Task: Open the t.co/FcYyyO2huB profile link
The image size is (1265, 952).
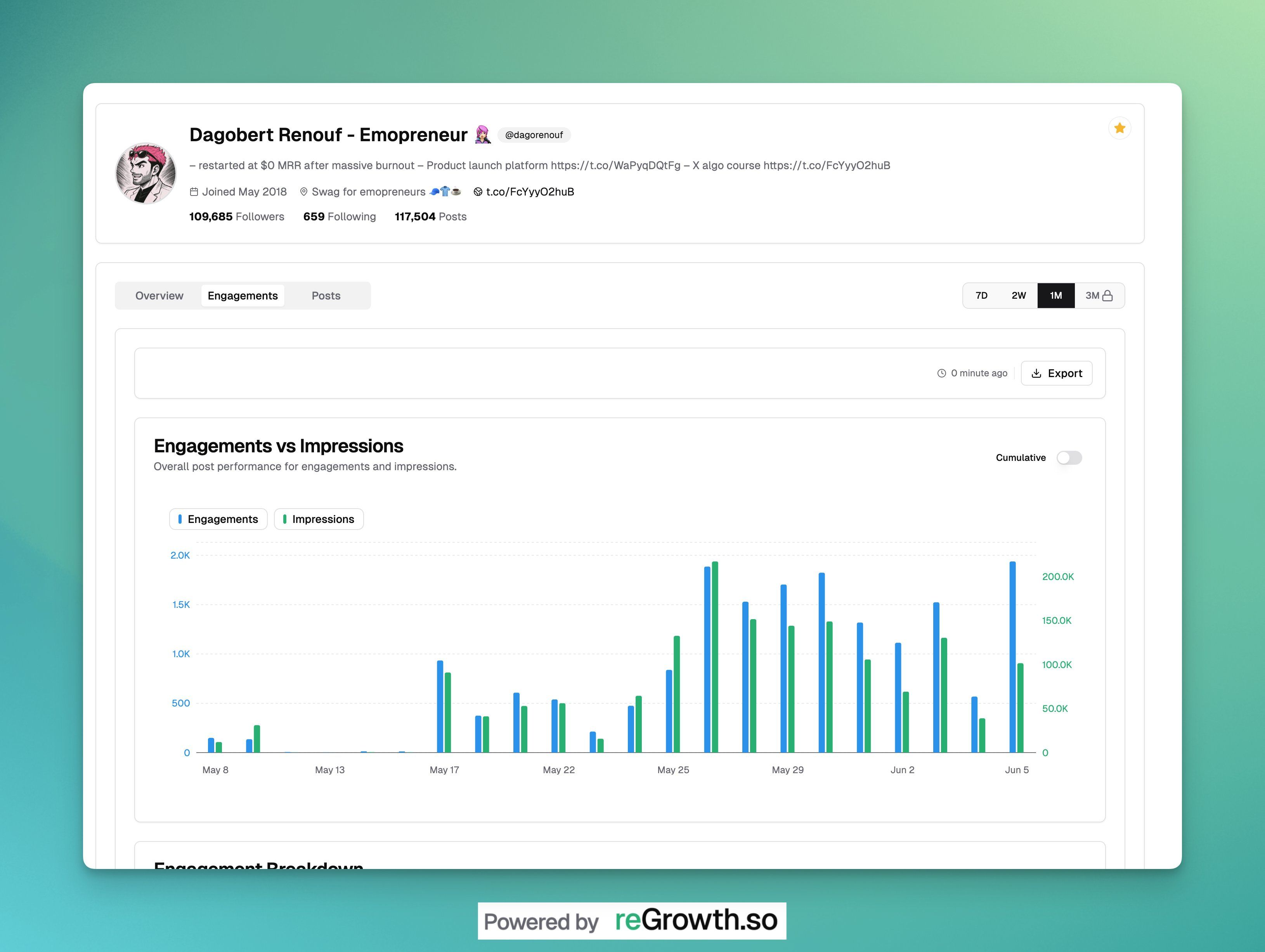Action: [x=530, y=192]
